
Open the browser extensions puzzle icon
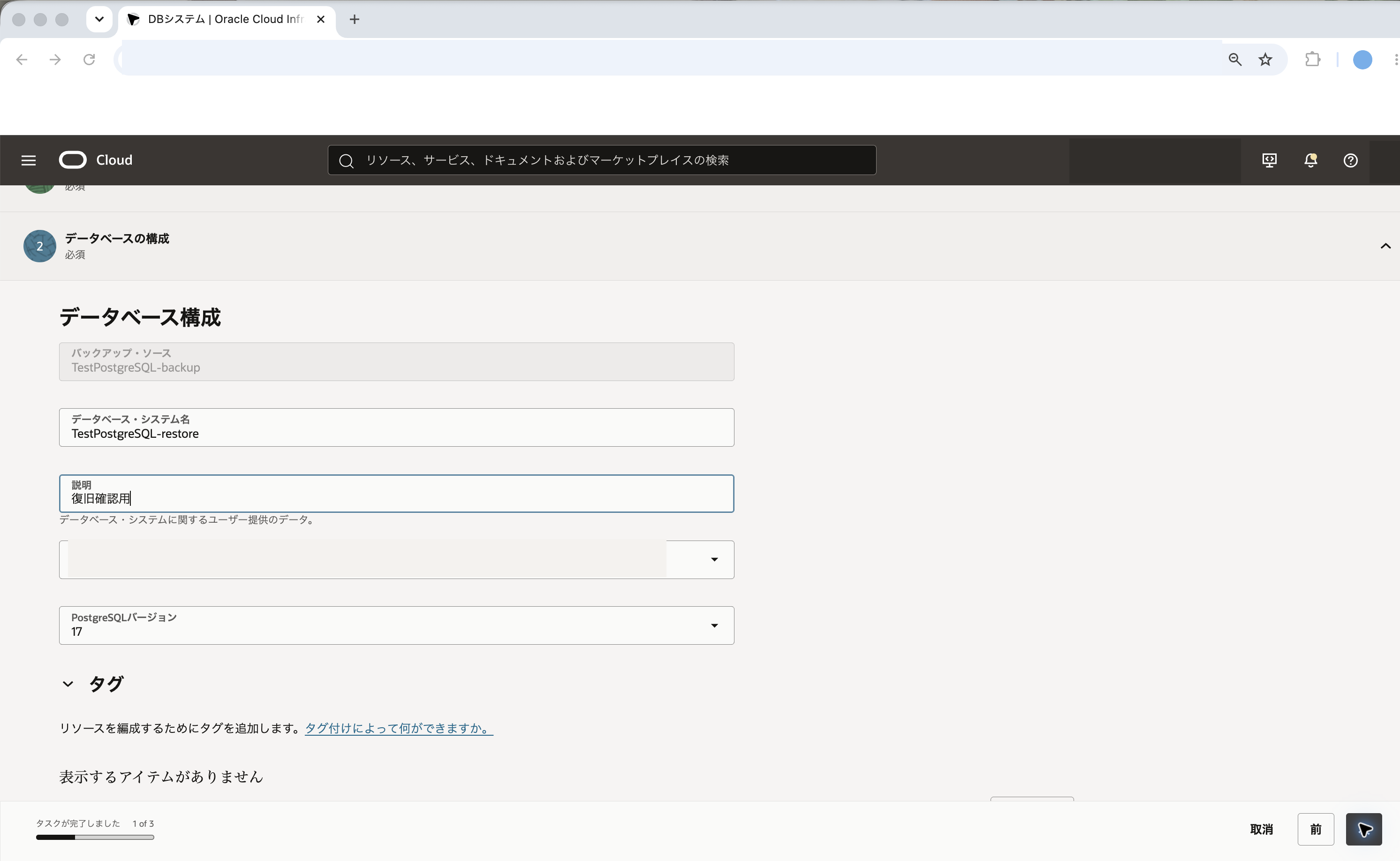coord(1312,59)
